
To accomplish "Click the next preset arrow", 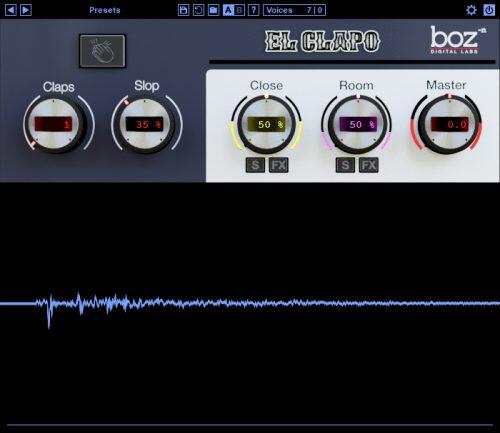I will [x=26, y=10].
